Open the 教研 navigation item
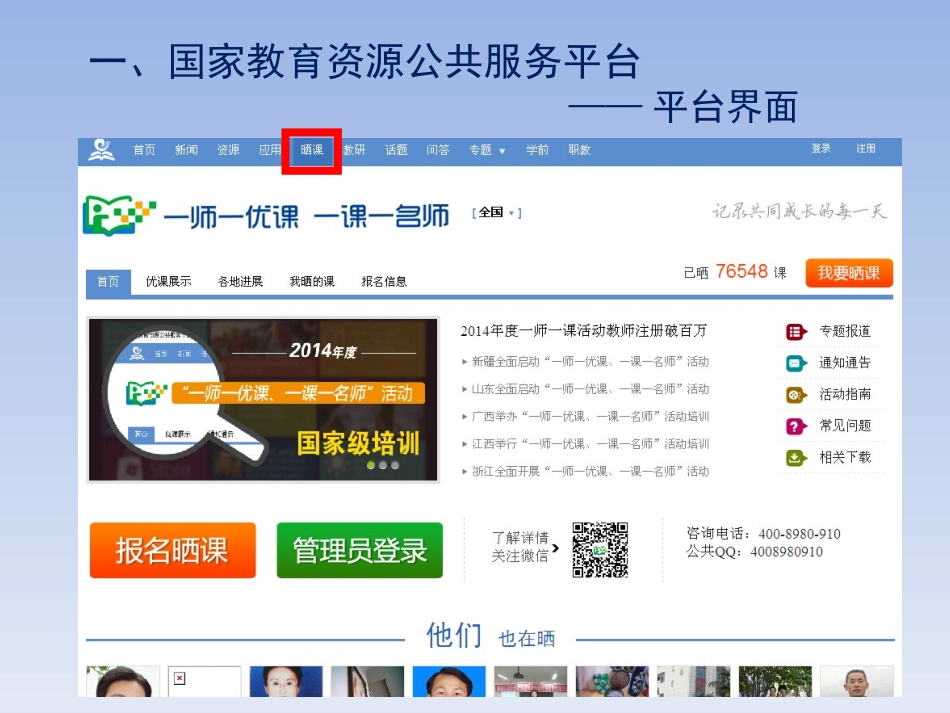The image size is (950, 713). [x=354, y=150]
